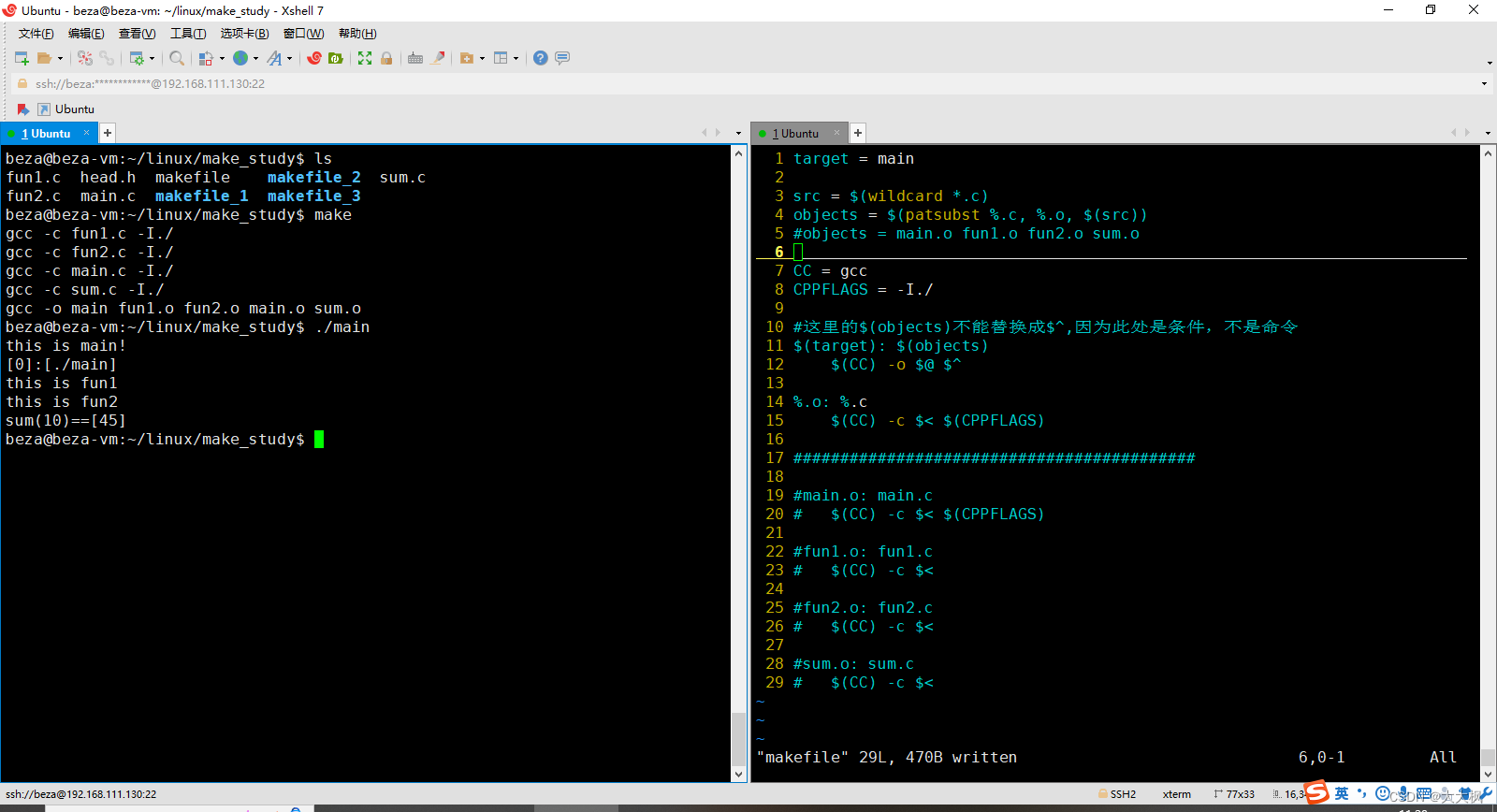The height and width of the screenshot is (812, 1497).
Task: Click the Open session folder icon
Action: tap(44, 58)
